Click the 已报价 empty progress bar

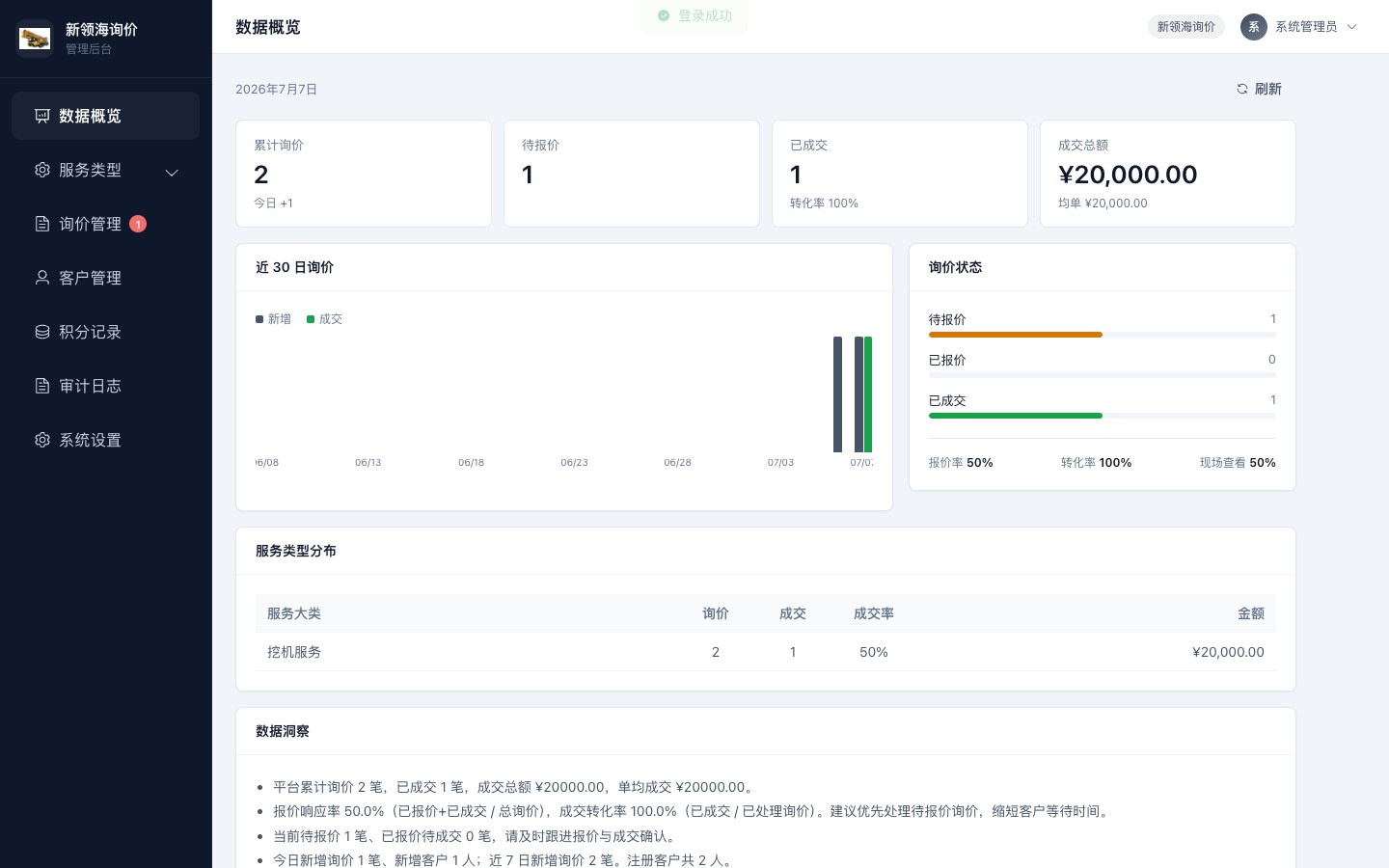coord(1103,375)
